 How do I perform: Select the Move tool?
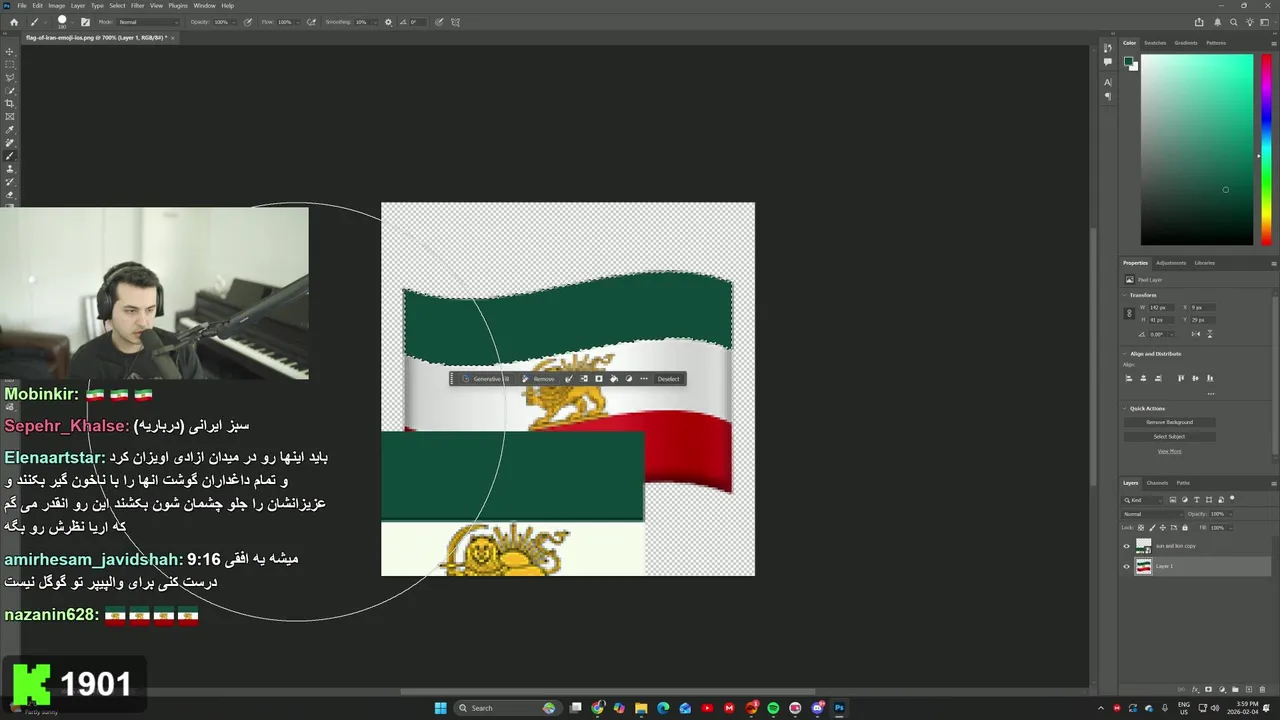pos(10,51)
